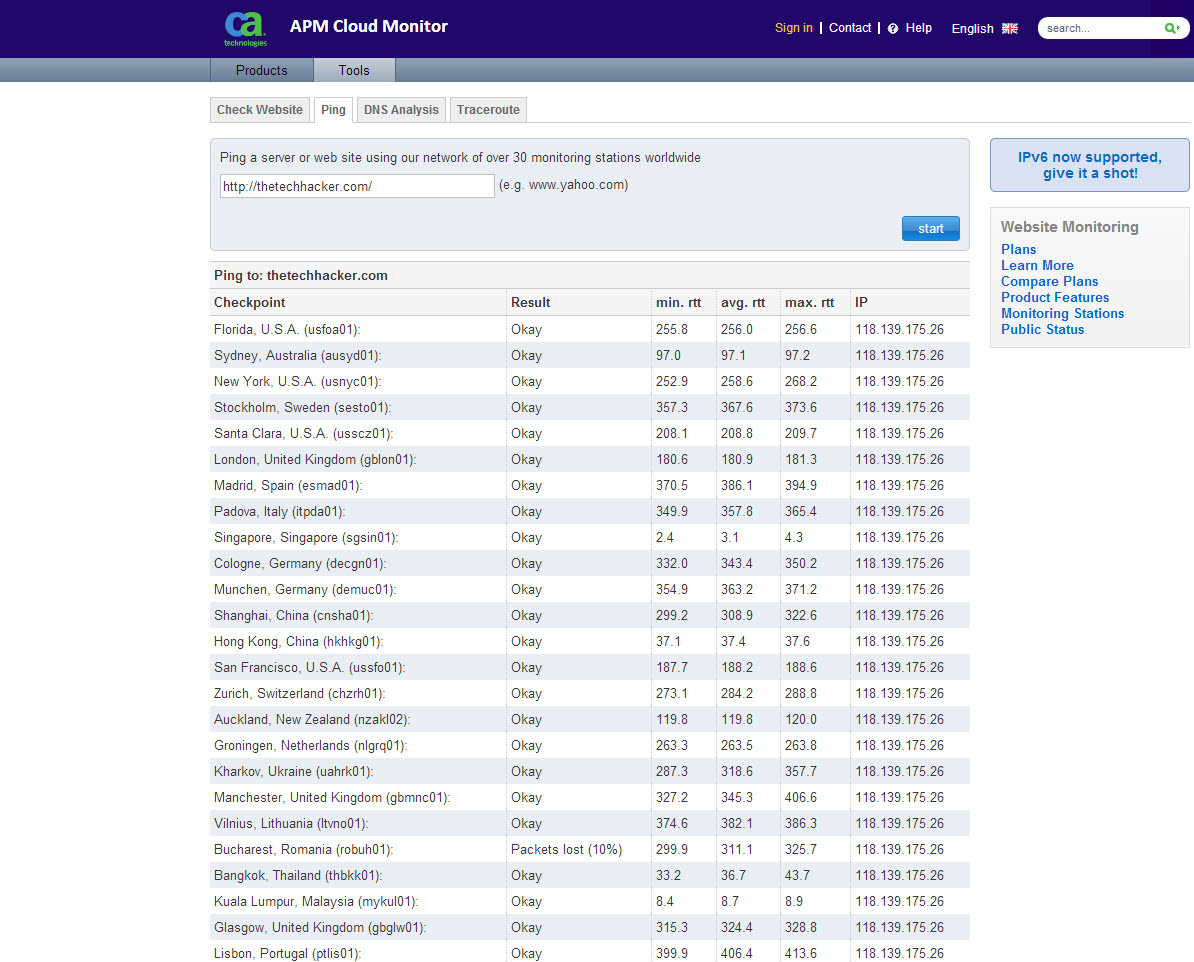Open the Learn More link
This screenshot has height=962, width=1194.
pos(1037,265)
